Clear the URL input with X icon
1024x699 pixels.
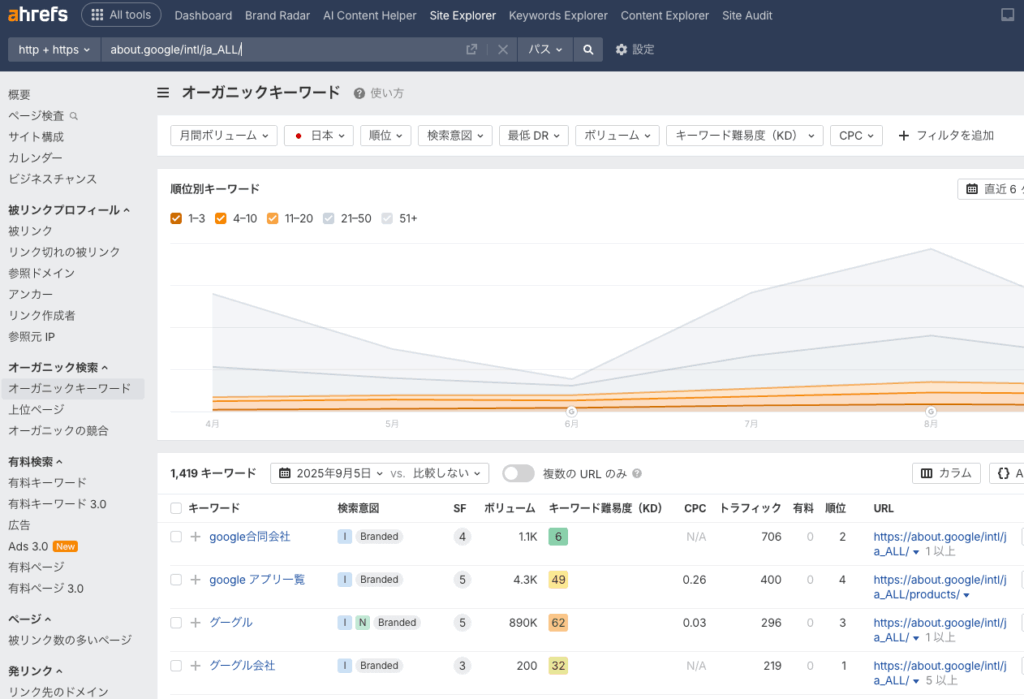point(502,49)
